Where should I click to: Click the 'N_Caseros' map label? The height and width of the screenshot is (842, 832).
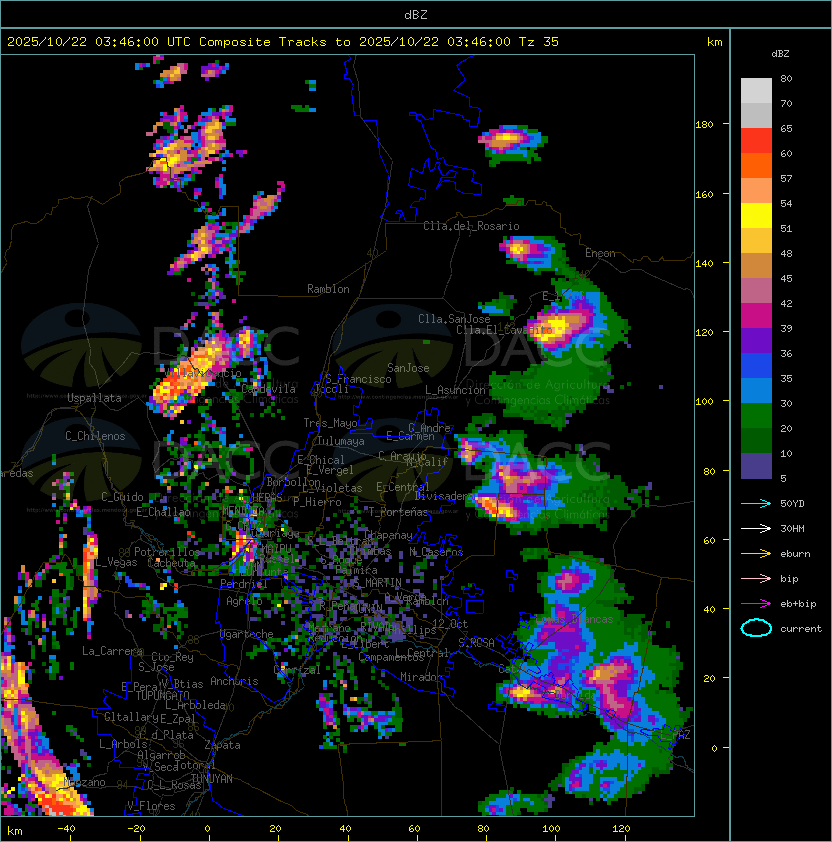(x=436, y=552)
